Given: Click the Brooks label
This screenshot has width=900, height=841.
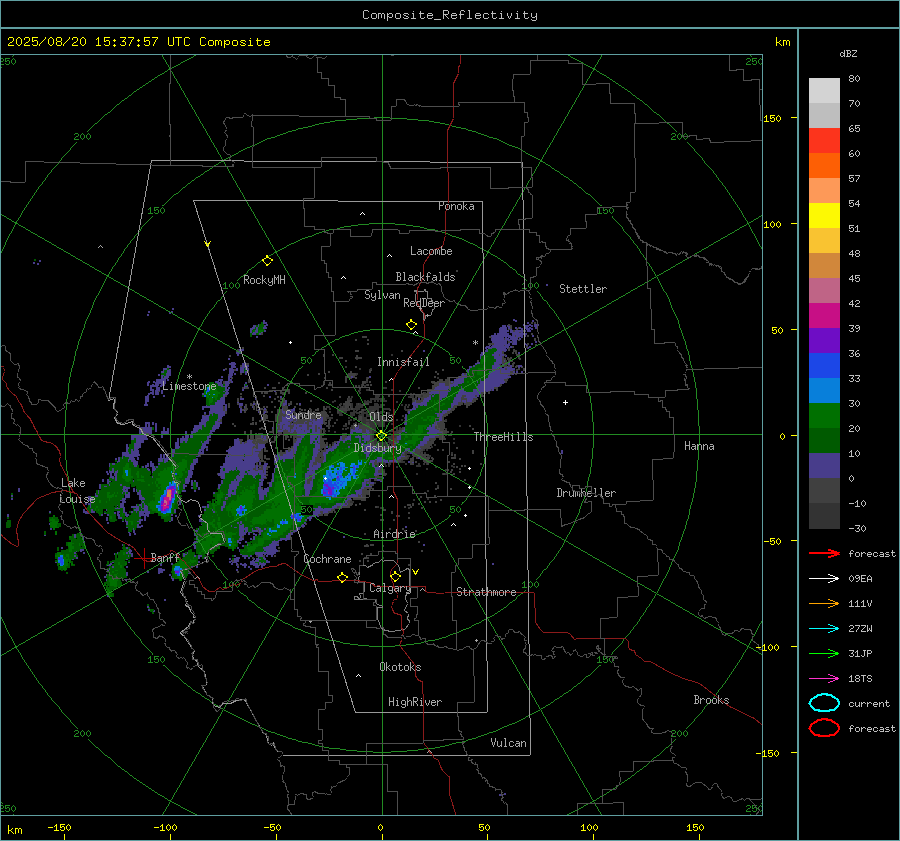Looking at the screenshot, I should coord(711,700).
